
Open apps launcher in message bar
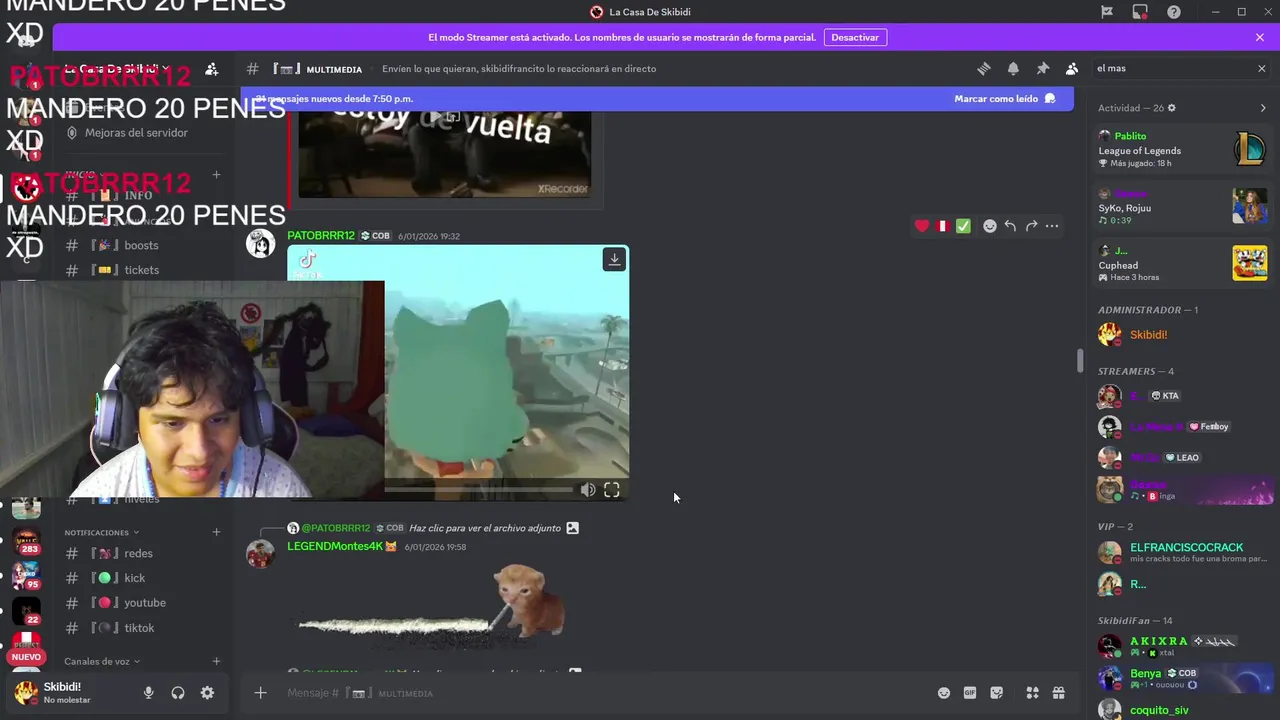tap(1032, 693)
